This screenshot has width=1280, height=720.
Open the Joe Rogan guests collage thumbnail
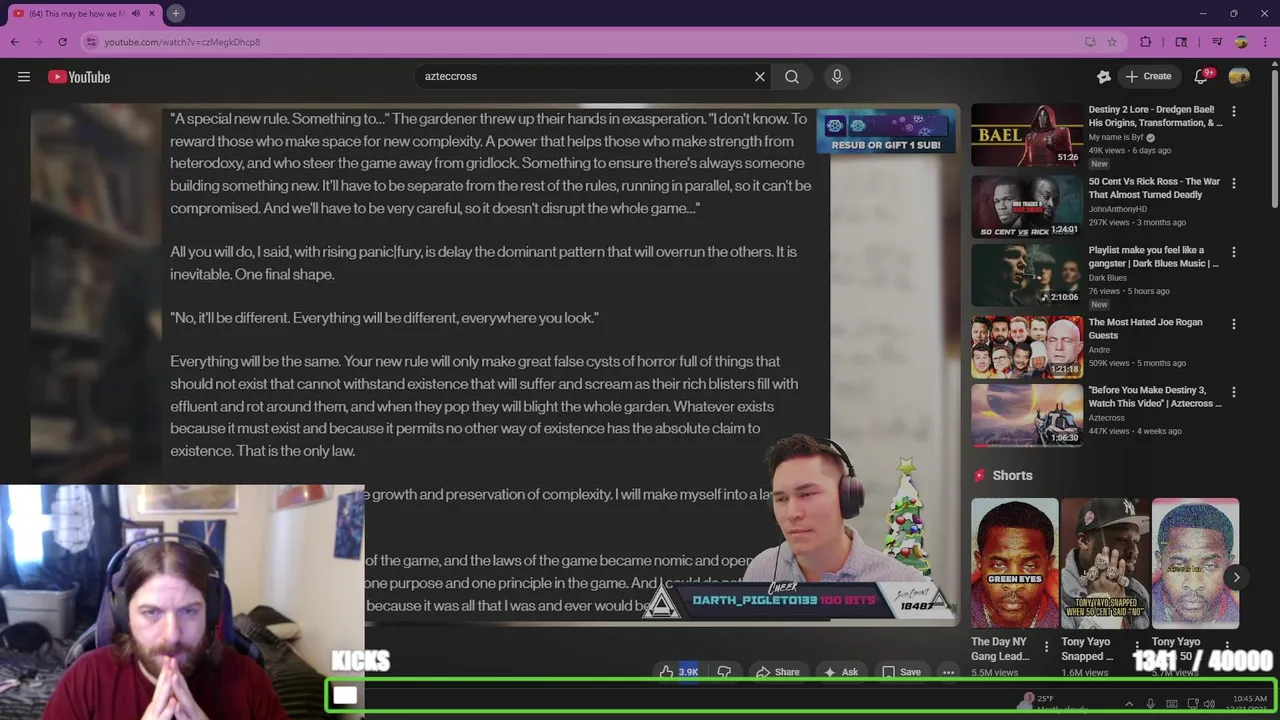pos(1027,347)
